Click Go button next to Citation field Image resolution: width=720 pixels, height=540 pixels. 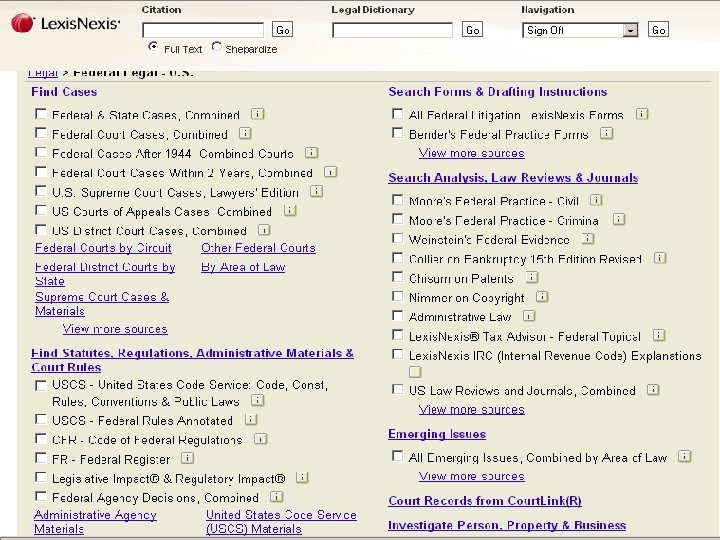coord(282,30)
